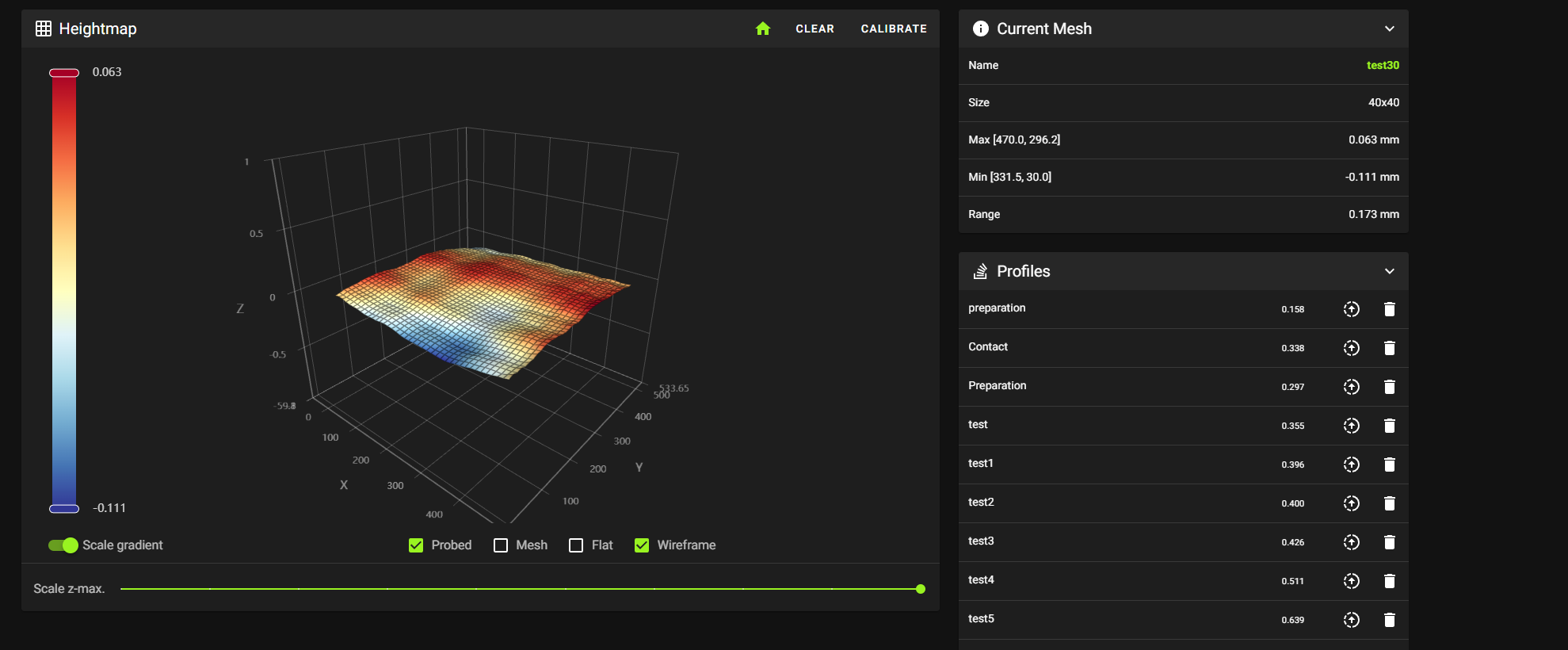The height and width of the screenshot is (650, 1568).
Task: Click the CLEAR button
Action: [815, 29]
